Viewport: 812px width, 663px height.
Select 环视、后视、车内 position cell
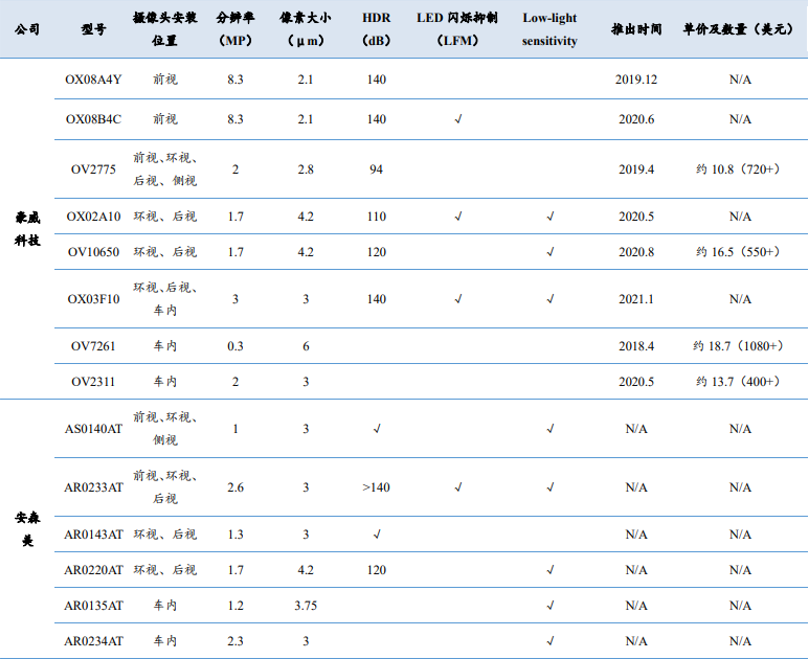(165, 299)
